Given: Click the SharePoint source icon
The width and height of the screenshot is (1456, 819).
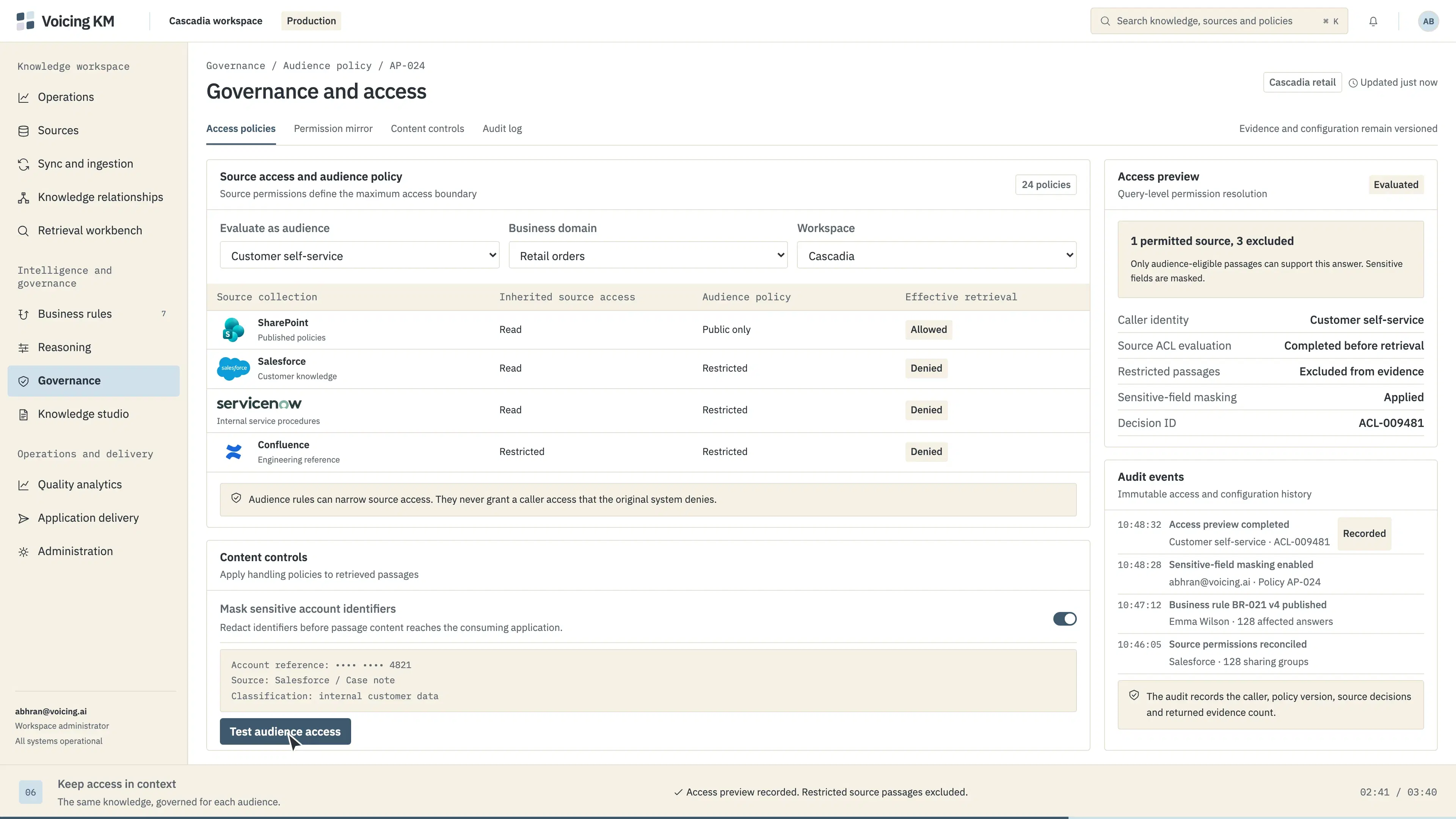Looking at the screenshot, I should click(233, 329).
